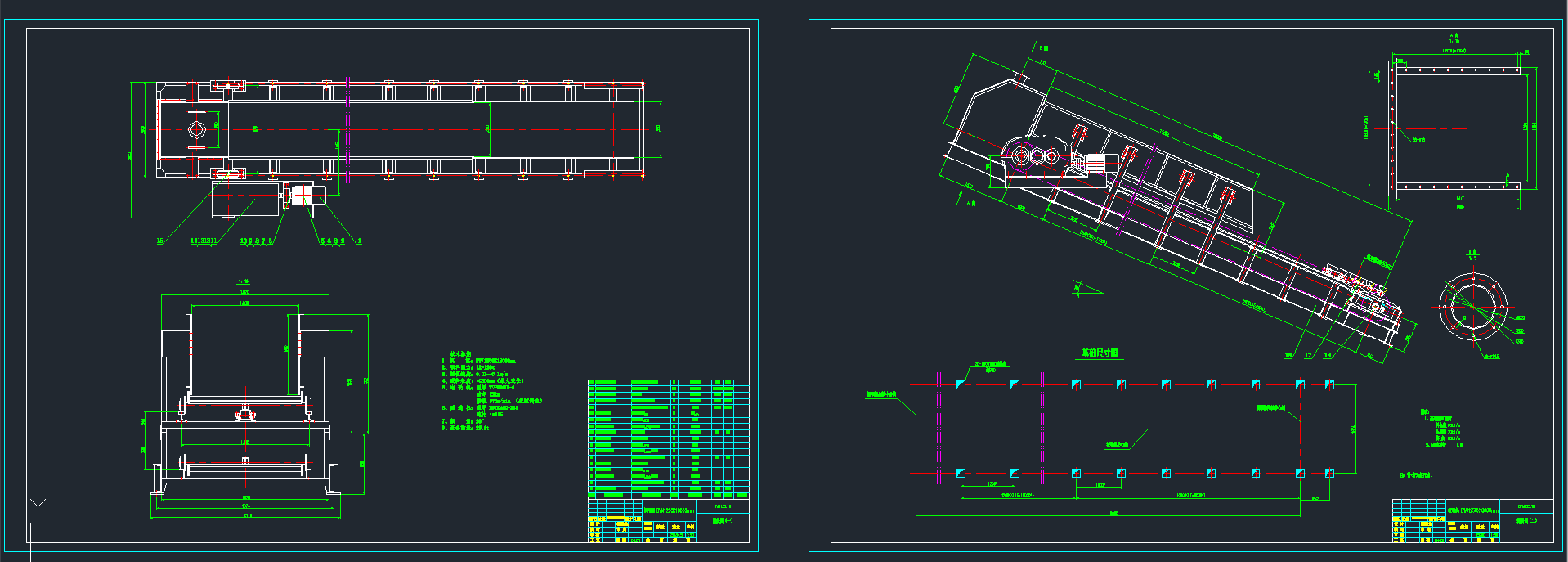Select the top-left cyan foundation anchor square
This screenshot has width=1568, height=562.
[961, 384]
